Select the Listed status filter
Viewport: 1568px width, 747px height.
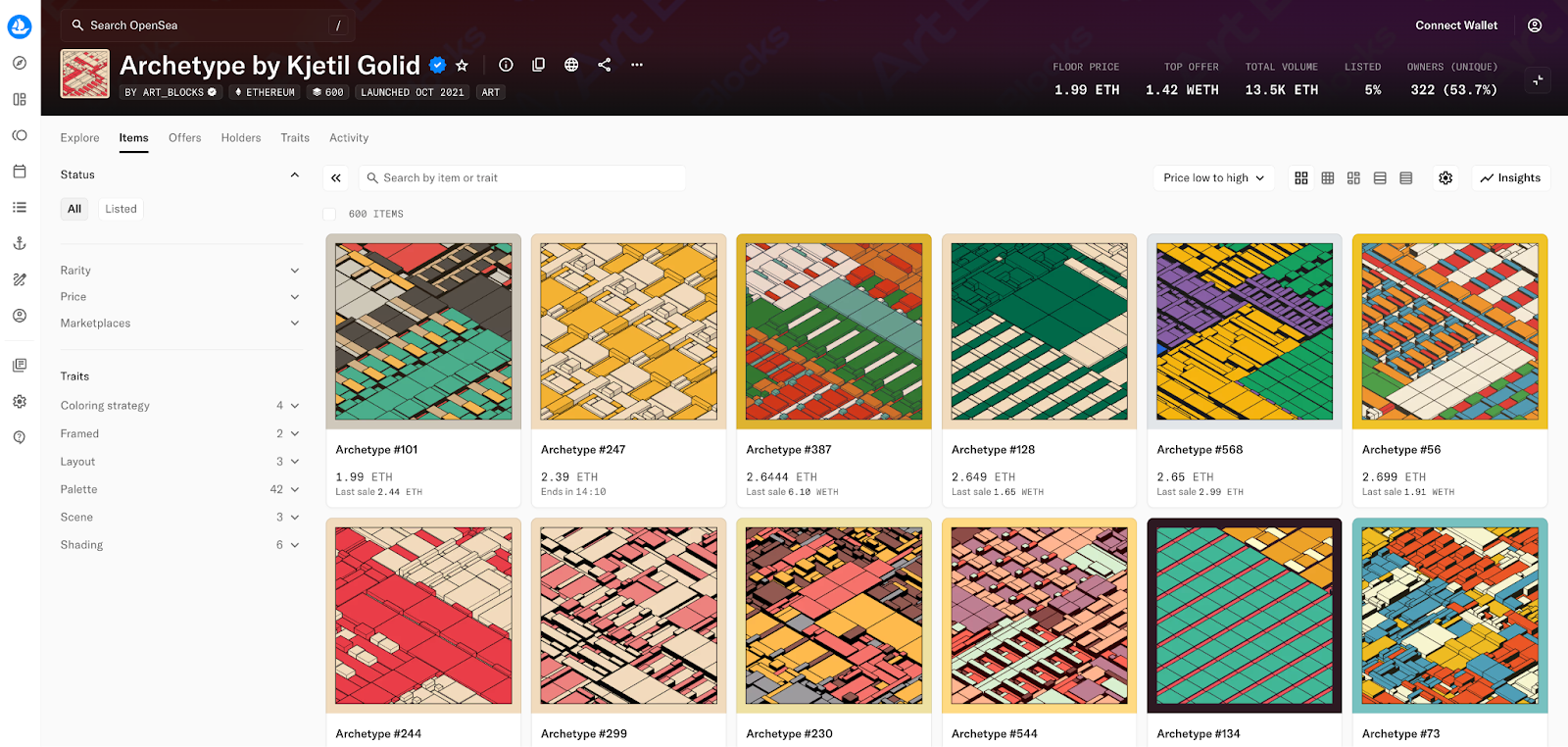point(121,209)
